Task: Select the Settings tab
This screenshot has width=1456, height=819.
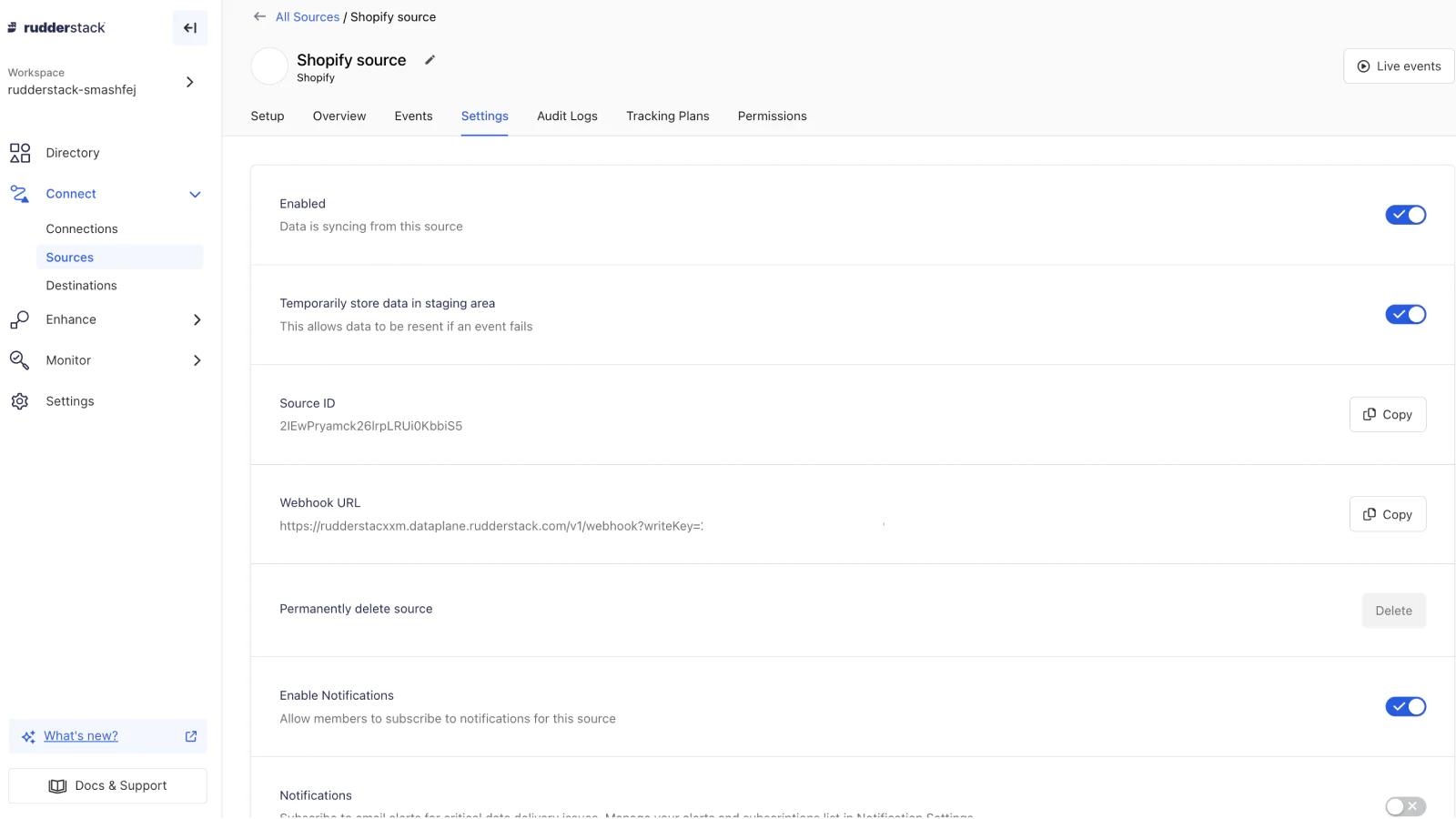Action: (484, 116)
